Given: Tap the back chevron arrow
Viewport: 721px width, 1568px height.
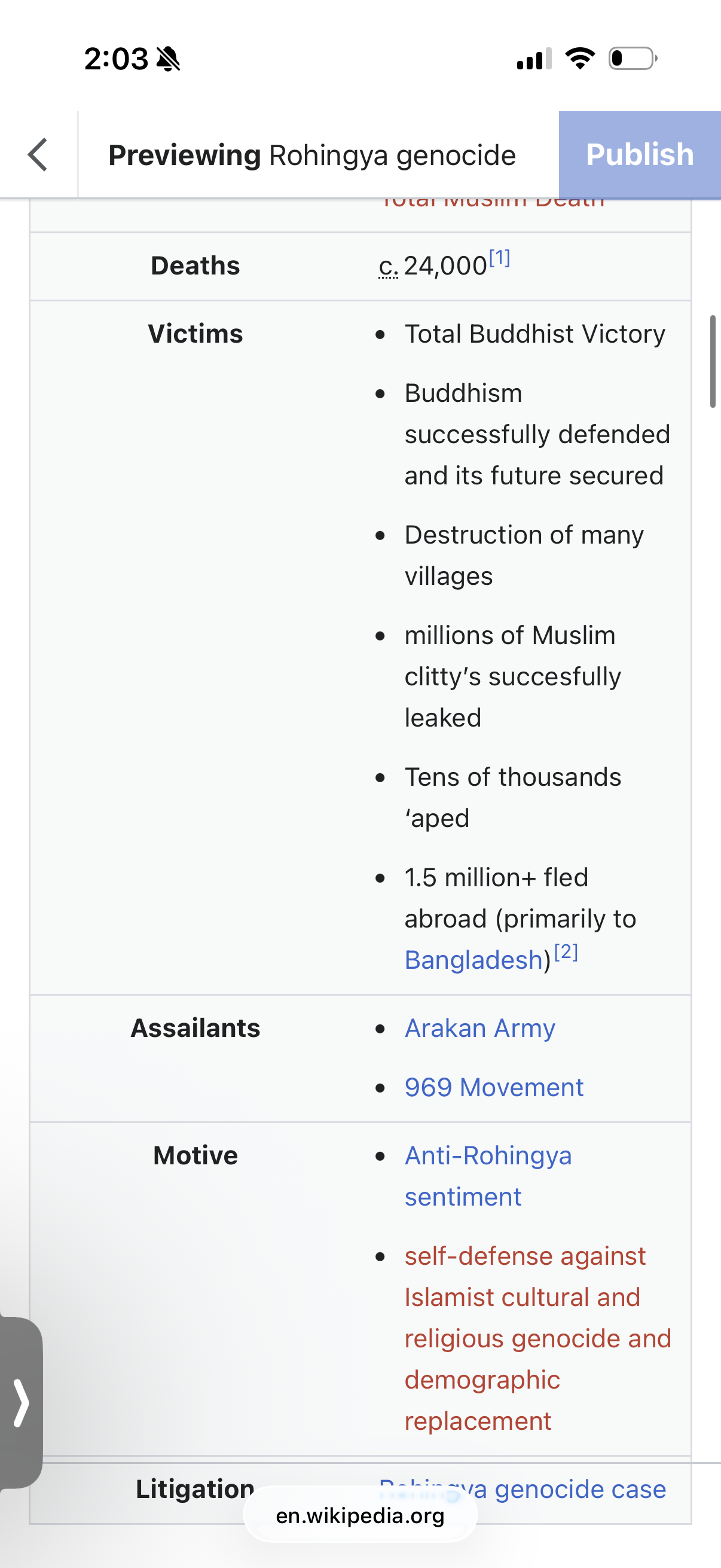Looking at the screenshot, I should [38, 155].
